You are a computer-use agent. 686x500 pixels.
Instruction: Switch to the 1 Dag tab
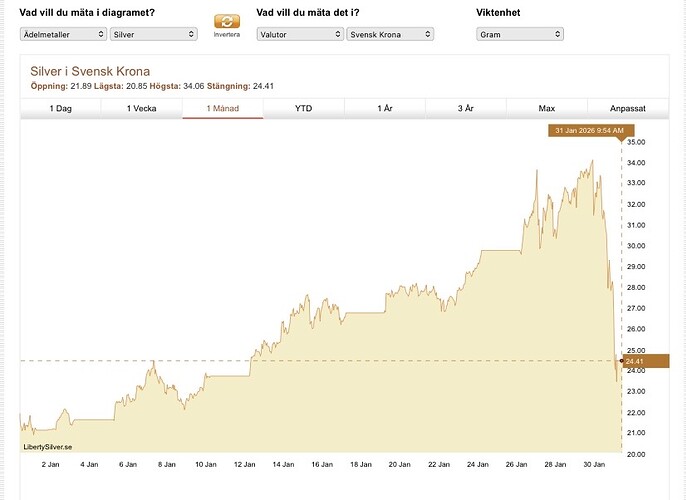[x=60, y=108]
